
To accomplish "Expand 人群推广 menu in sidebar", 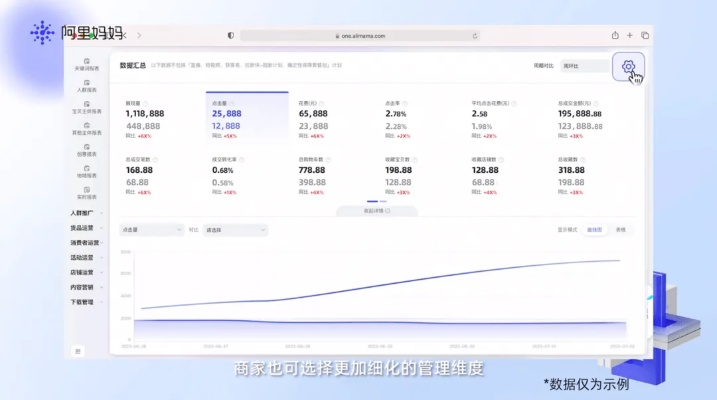I will pyautogui.click(x=87, y=213).
